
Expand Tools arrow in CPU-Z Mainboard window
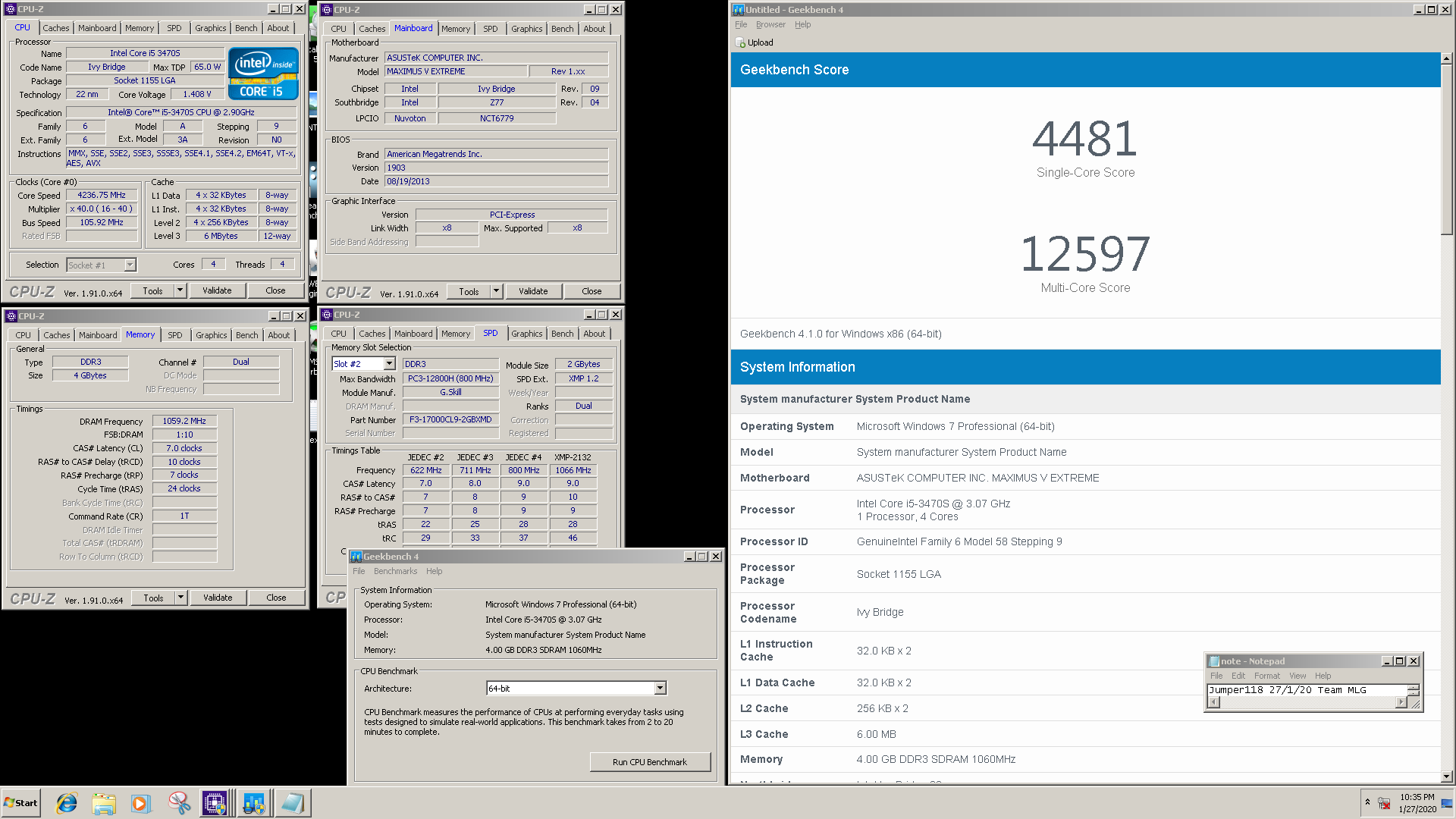pos(496,291)
